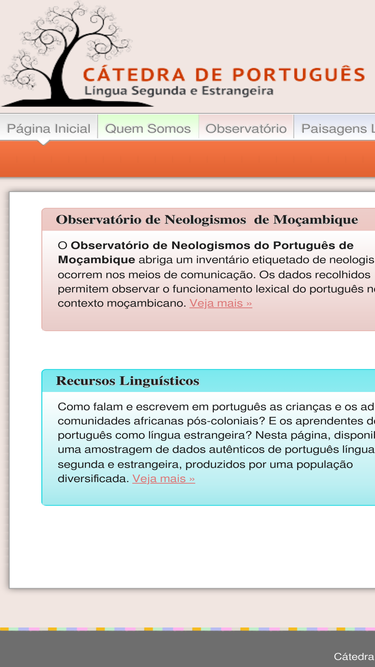This screenshot has height=667, width=375.
Task: Open the Página Inicial tab
Action: [49, 128]
